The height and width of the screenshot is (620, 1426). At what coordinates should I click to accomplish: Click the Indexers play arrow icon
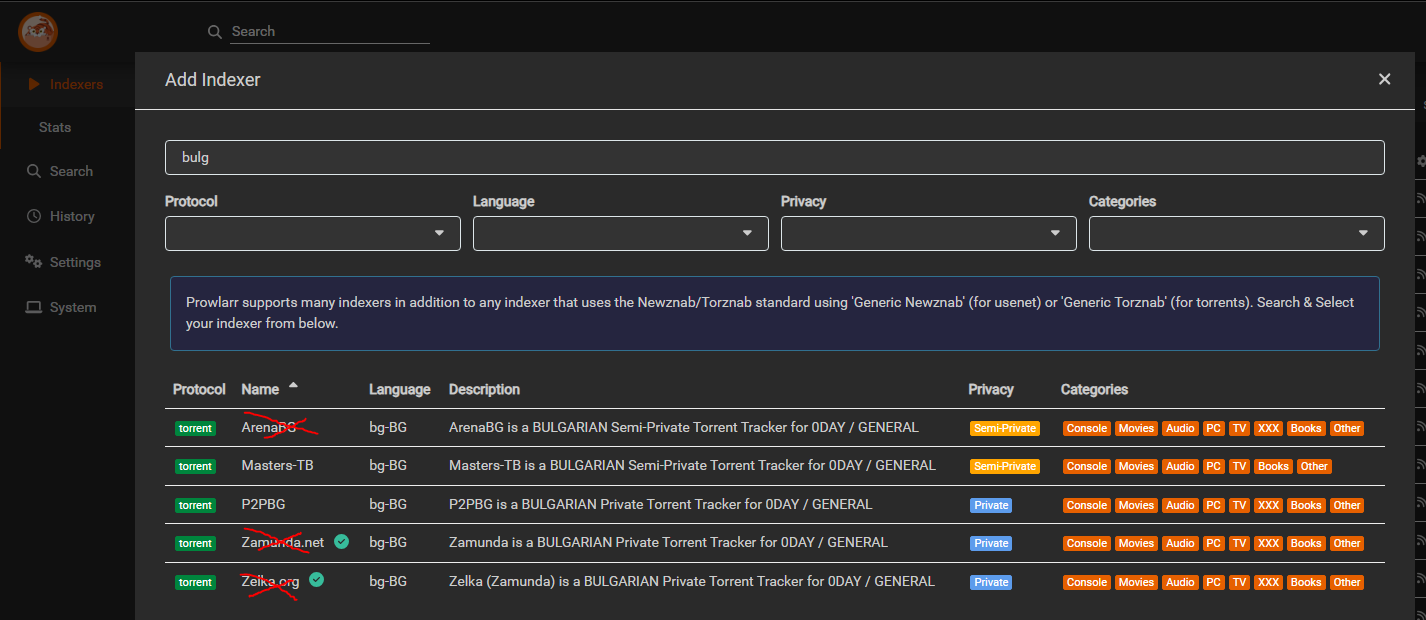tap(34, 84)
